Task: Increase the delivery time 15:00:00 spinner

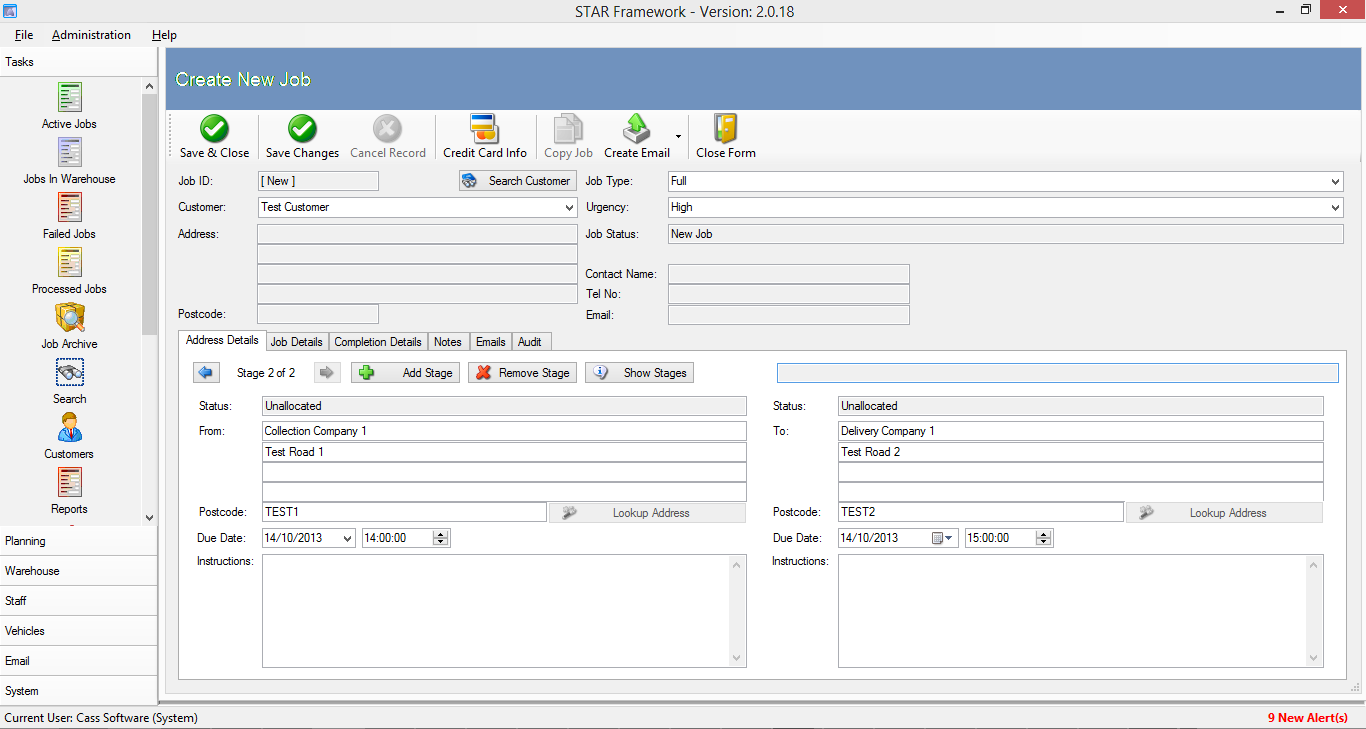Action: click(x=1044, y=534)
